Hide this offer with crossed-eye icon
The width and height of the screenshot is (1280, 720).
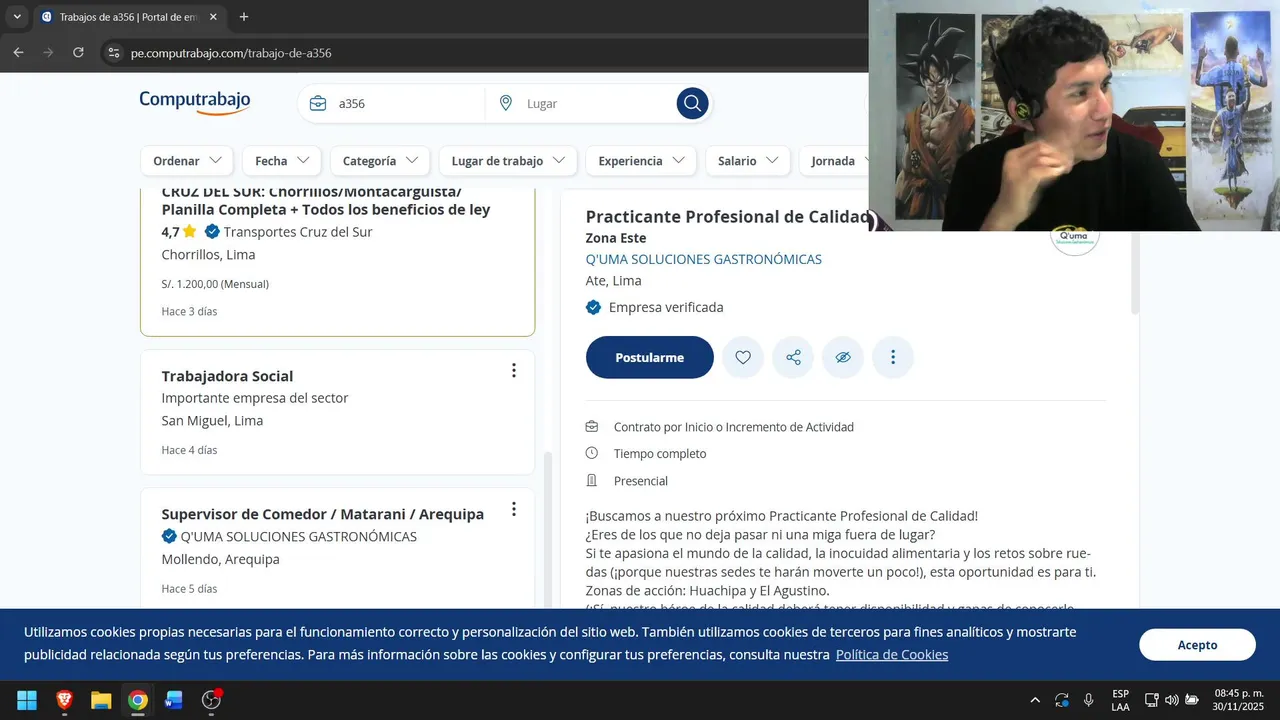click(843, 357)
